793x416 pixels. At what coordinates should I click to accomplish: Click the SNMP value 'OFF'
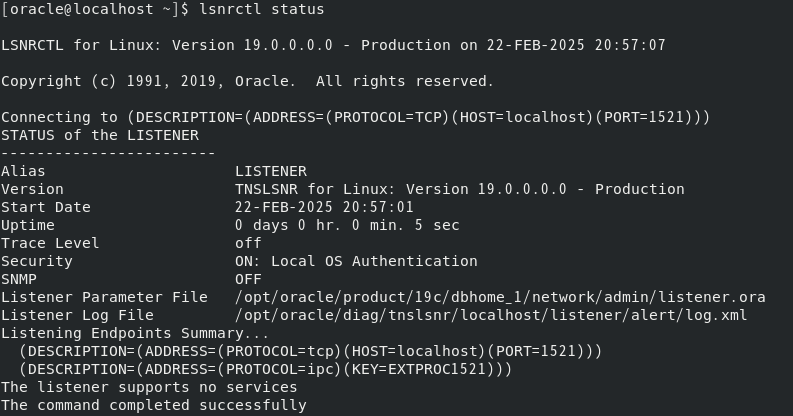click(x=248, y=279)
